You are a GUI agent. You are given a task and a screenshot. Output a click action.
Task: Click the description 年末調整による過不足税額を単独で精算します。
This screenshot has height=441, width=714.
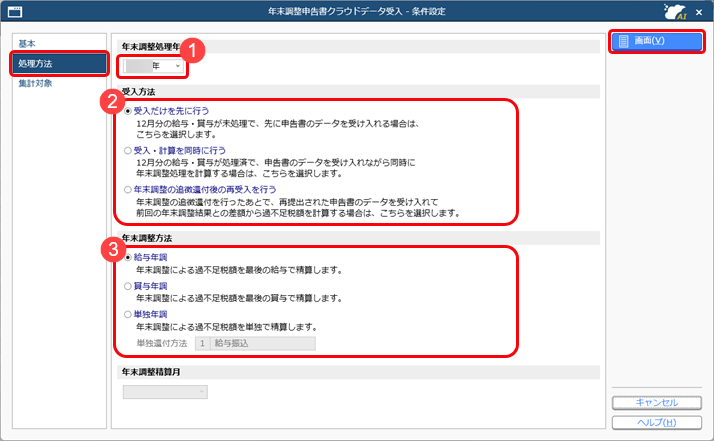pyautogui.click(x=227, y=327)
